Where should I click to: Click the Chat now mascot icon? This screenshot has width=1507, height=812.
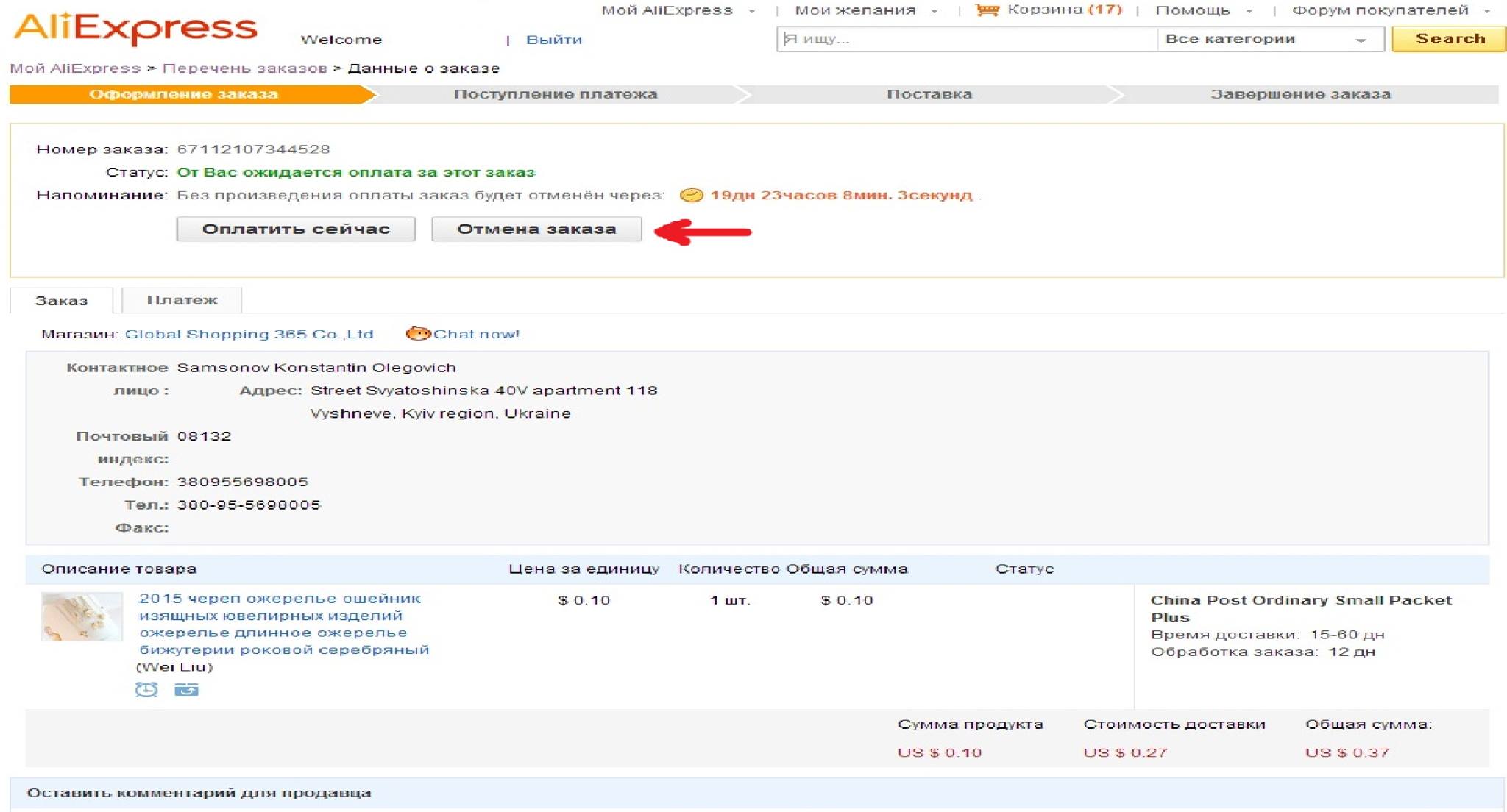coord(418,333)
